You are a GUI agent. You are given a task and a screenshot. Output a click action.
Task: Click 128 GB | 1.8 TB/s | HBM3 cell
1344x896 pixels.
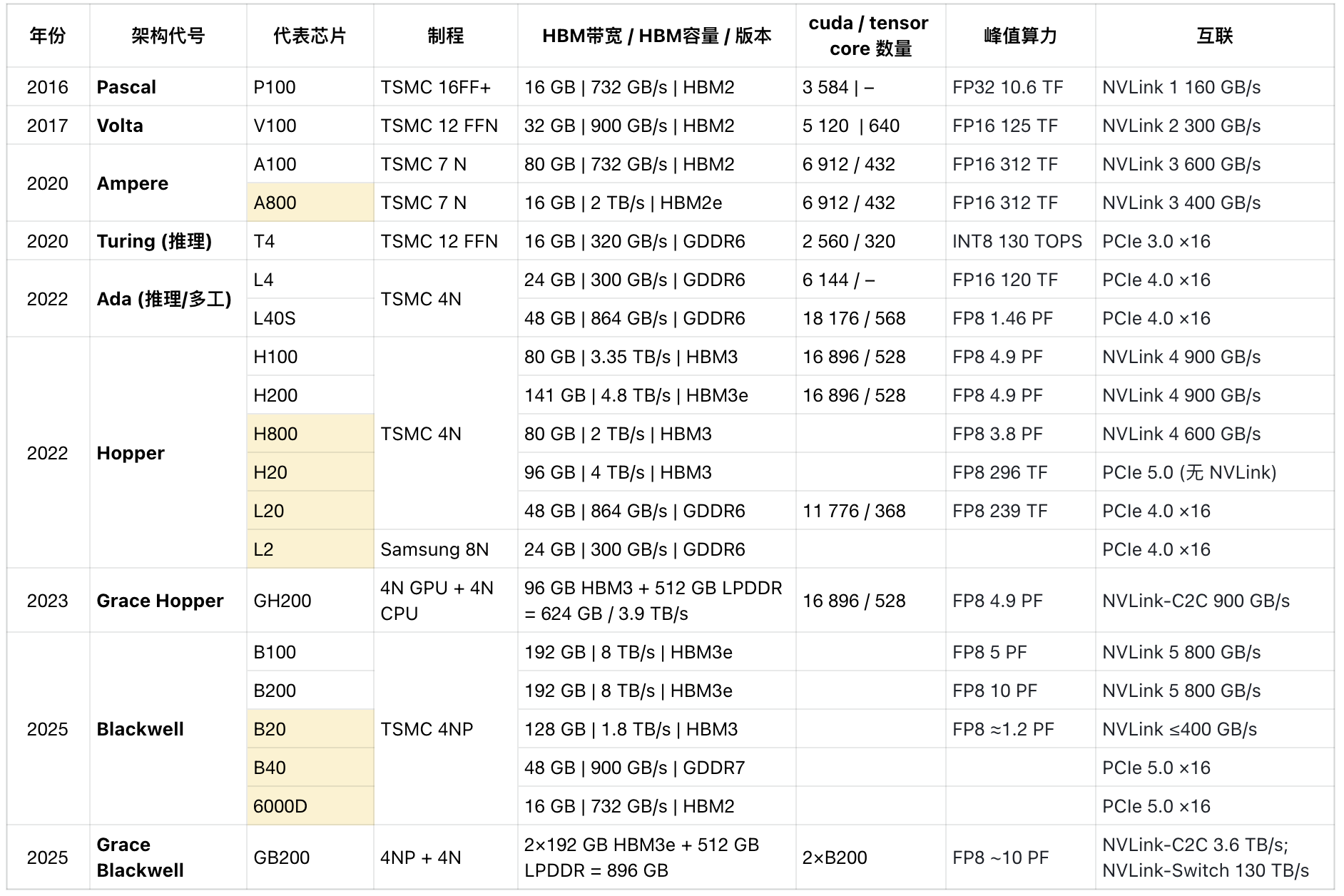click(x=657, y=729)
